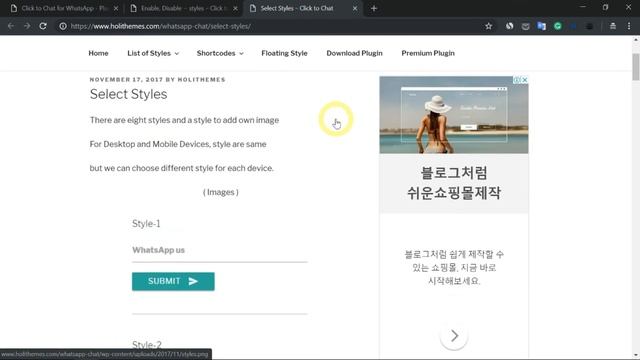The width and height of the screenshot is (640, 360).
Task: Open the ( Images ) link
Action: [x=220, y=192]
